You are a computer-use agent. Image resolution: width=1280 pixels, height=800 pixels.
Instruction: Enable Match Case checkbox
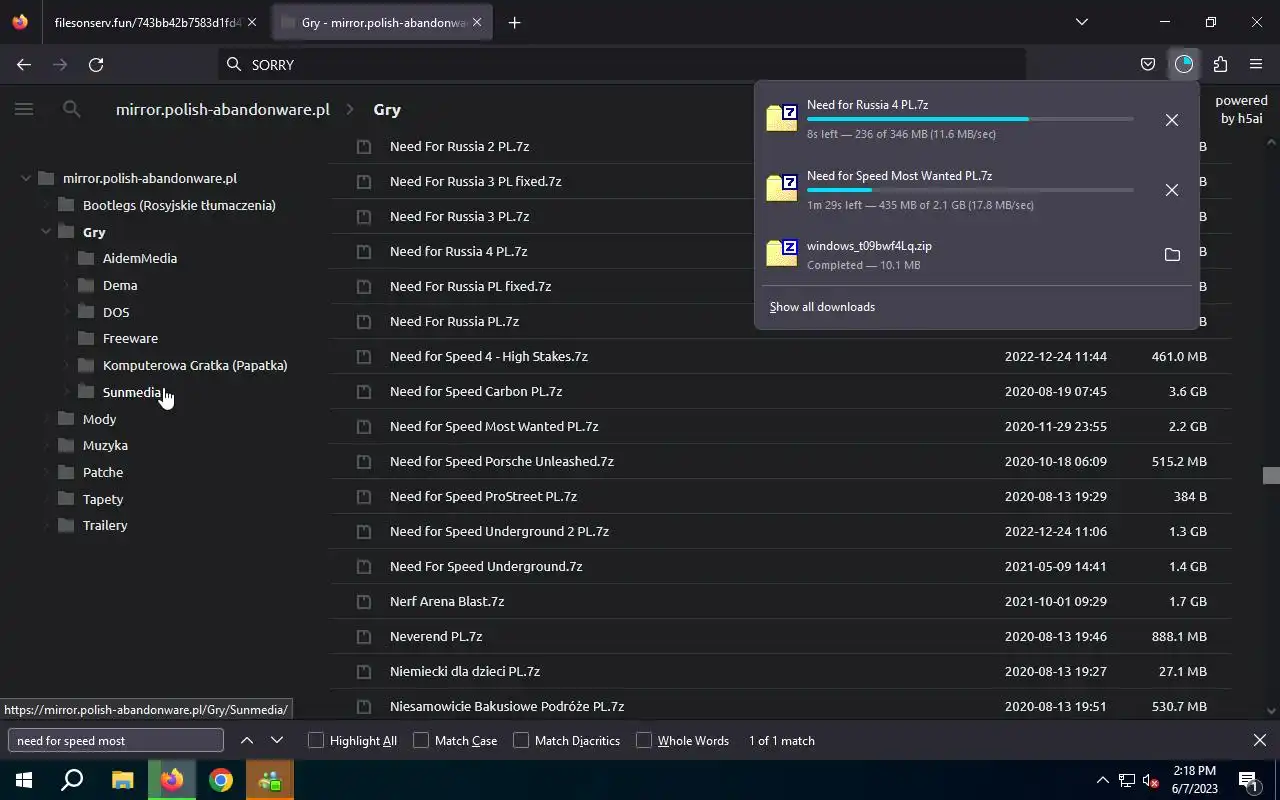pos(421,740)
